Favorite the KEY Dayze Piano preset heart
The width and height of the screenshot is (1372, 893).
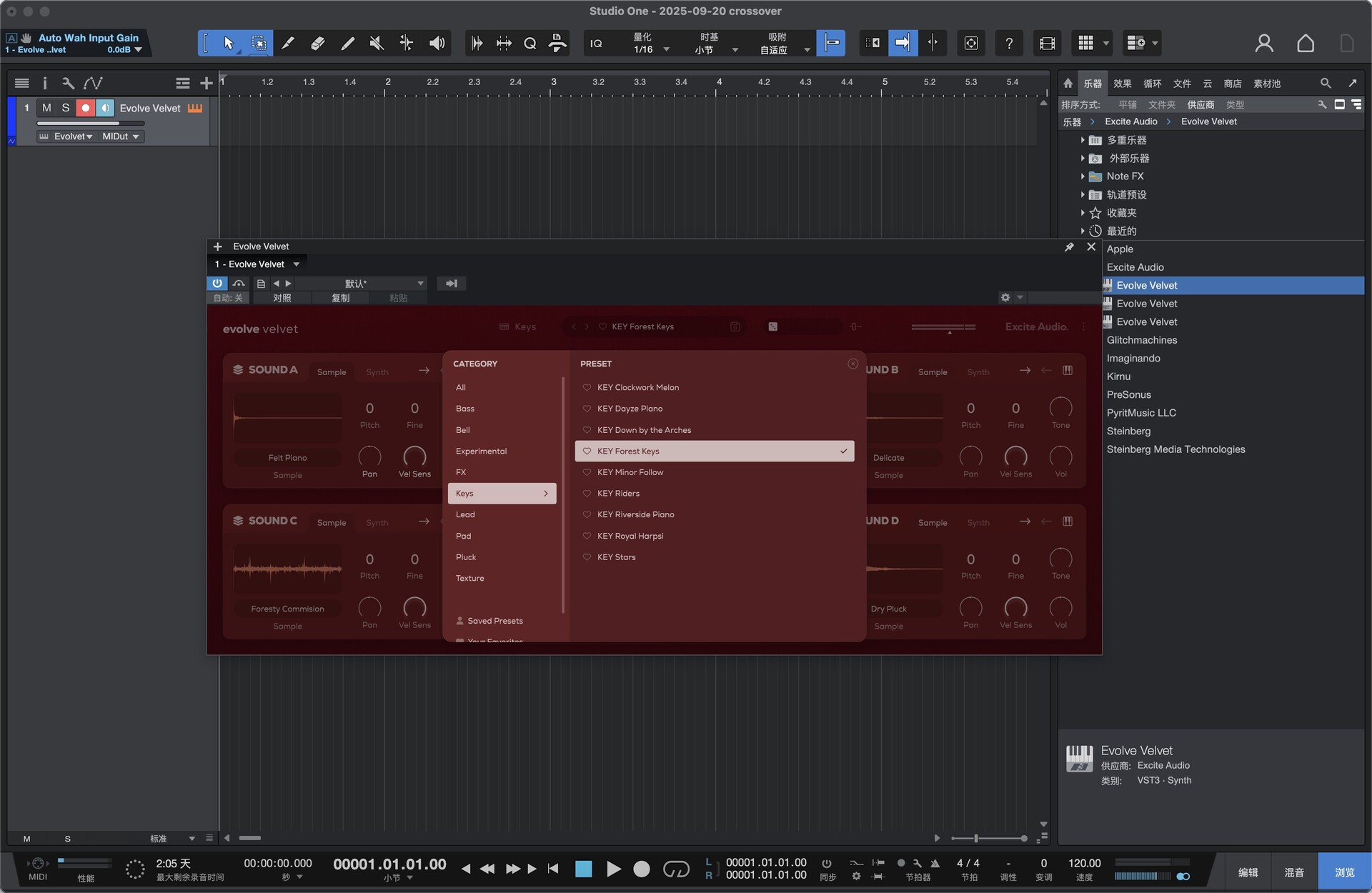click(x=587, y=409)
